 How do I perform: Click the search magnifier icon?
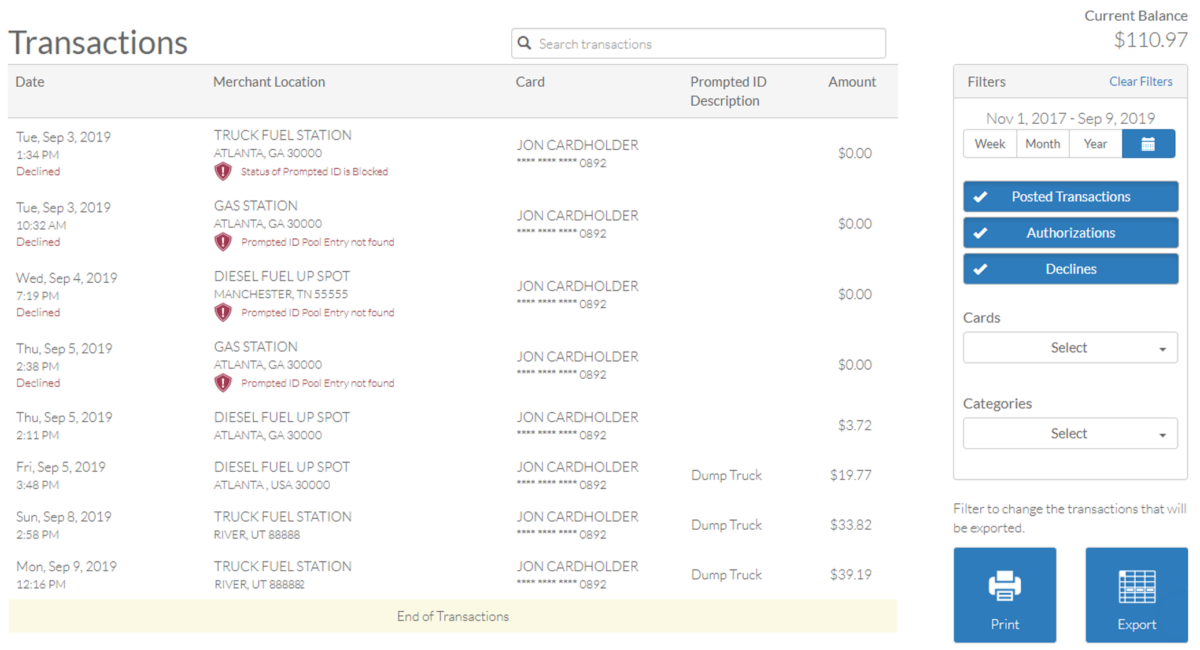coord(524,43)
